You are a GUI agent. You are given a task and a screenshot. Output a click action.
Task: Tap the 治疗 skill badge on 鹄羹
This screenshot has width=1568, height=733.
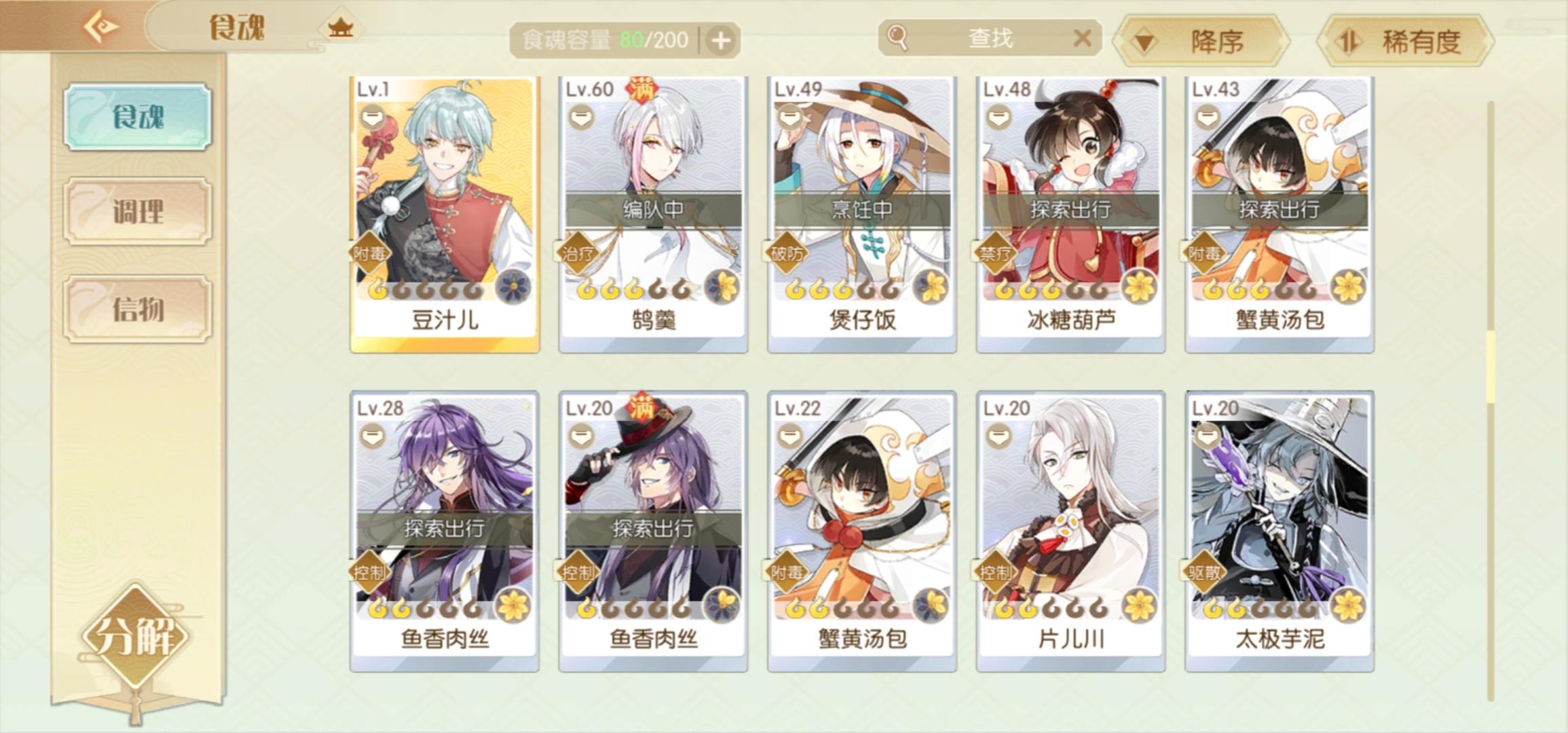(578, 253)
